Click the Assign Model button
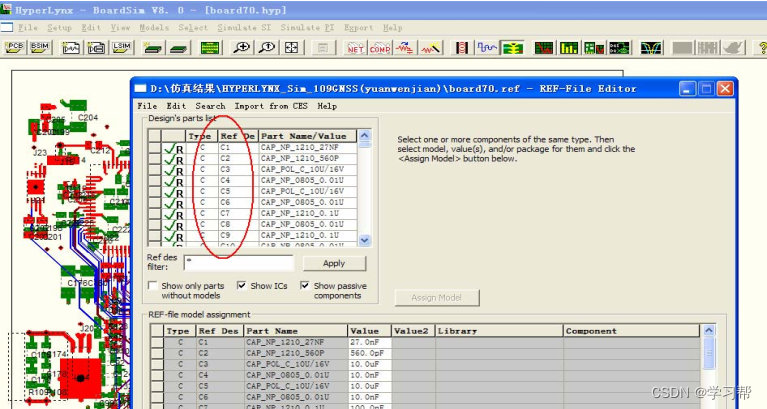Viewport: 767px width, 409px height. [437, 297]
